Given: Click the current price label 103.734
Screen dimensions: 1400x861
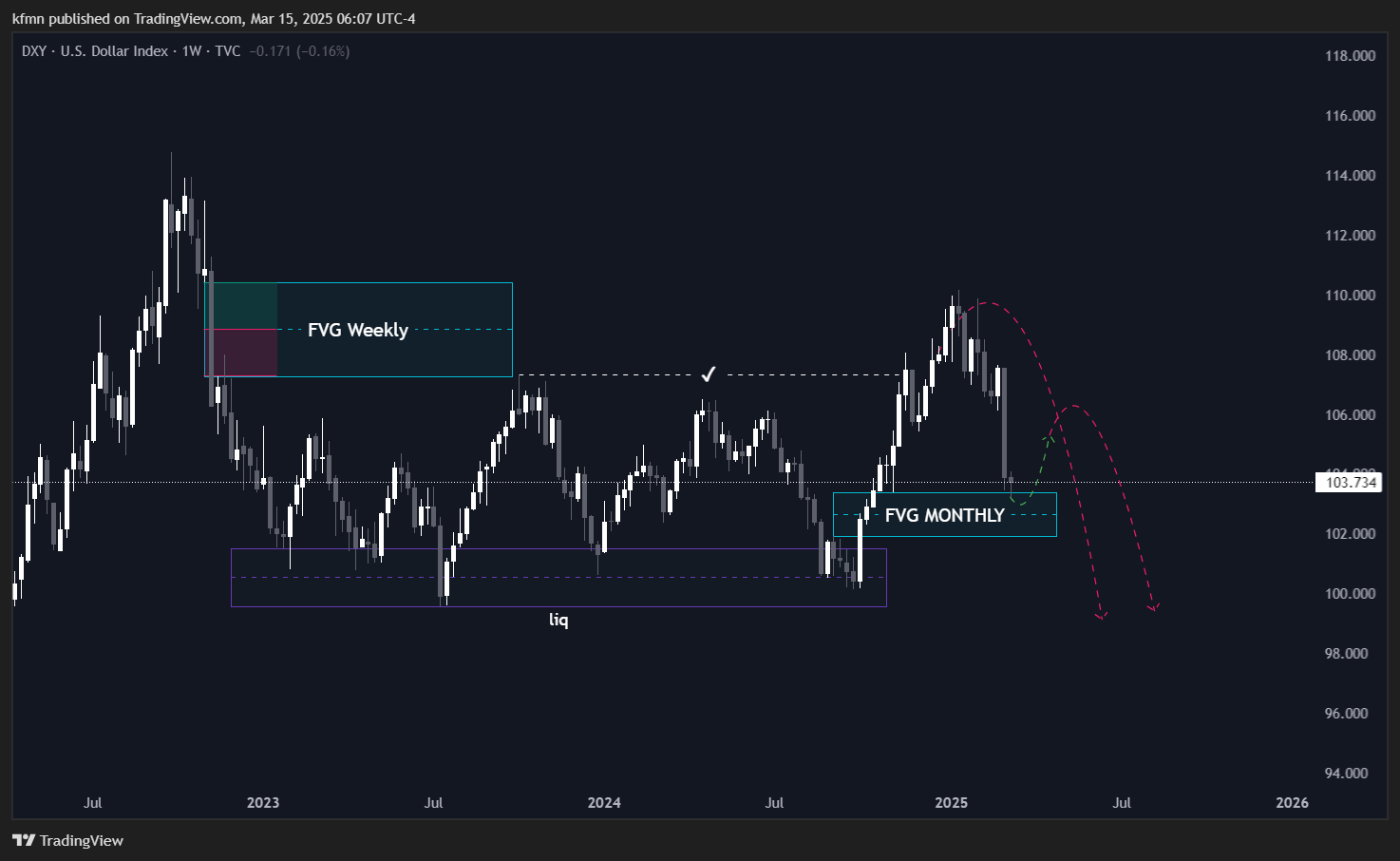Looking at the screenshot, I should (x=1351, y=482).
